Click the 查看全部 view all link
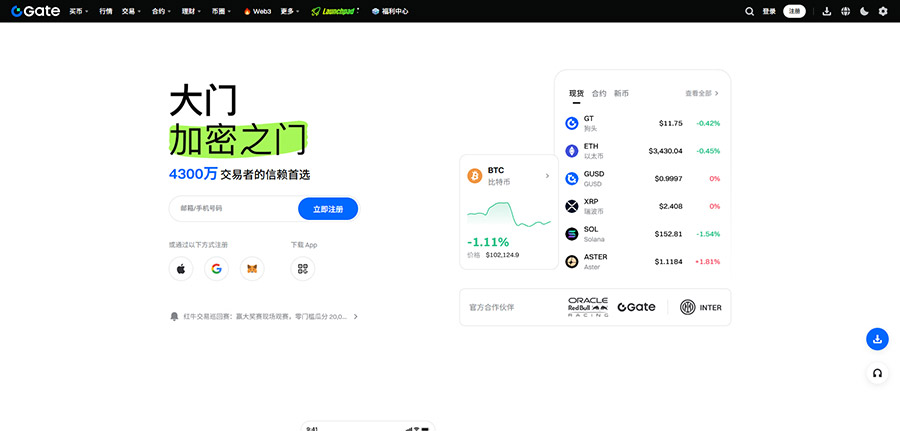 tap(701, 93)
